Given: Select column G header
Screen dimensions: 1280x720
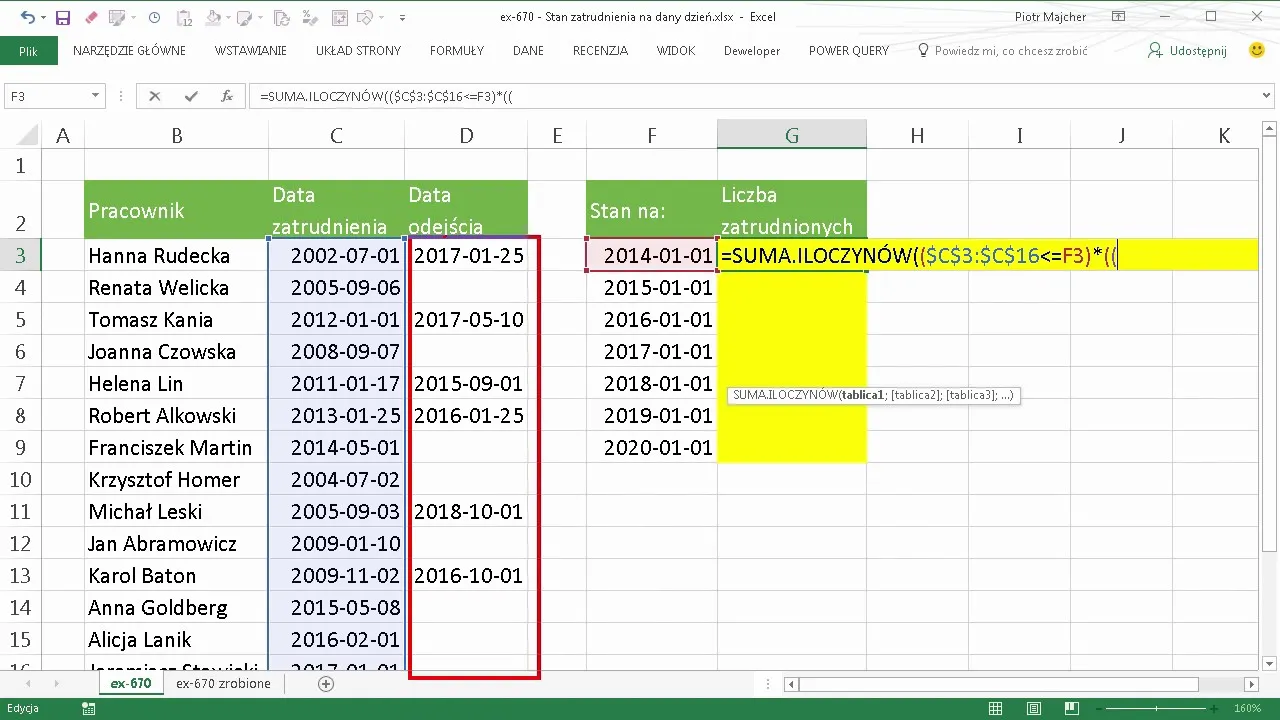Looking at the screenshot, I should click(792, 136).
